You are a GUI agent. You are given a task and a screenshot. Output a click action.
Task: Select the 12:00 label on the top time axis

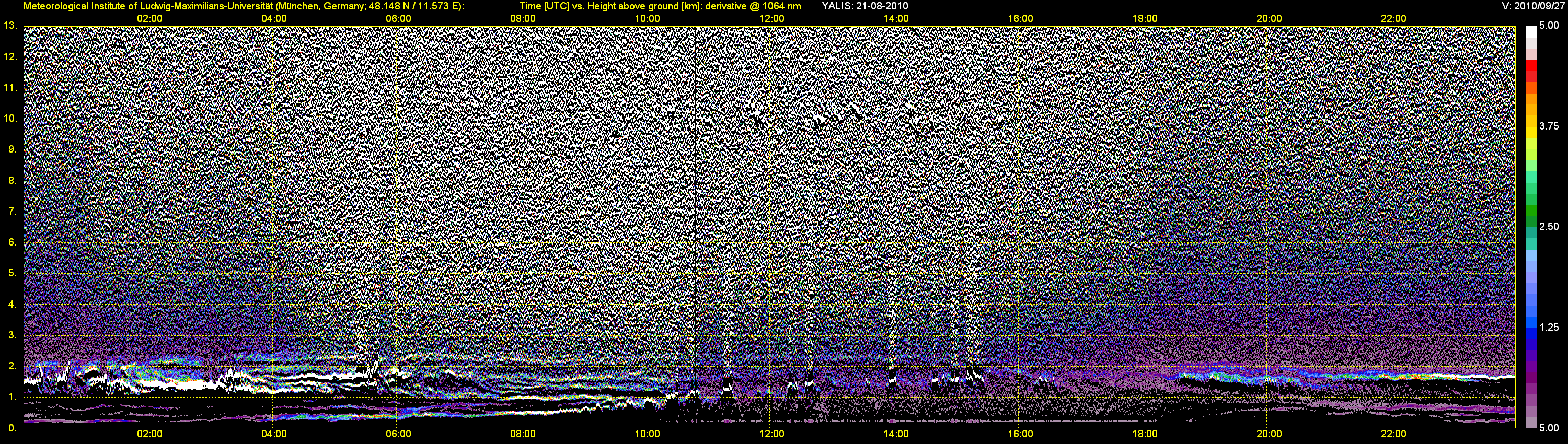771,19
